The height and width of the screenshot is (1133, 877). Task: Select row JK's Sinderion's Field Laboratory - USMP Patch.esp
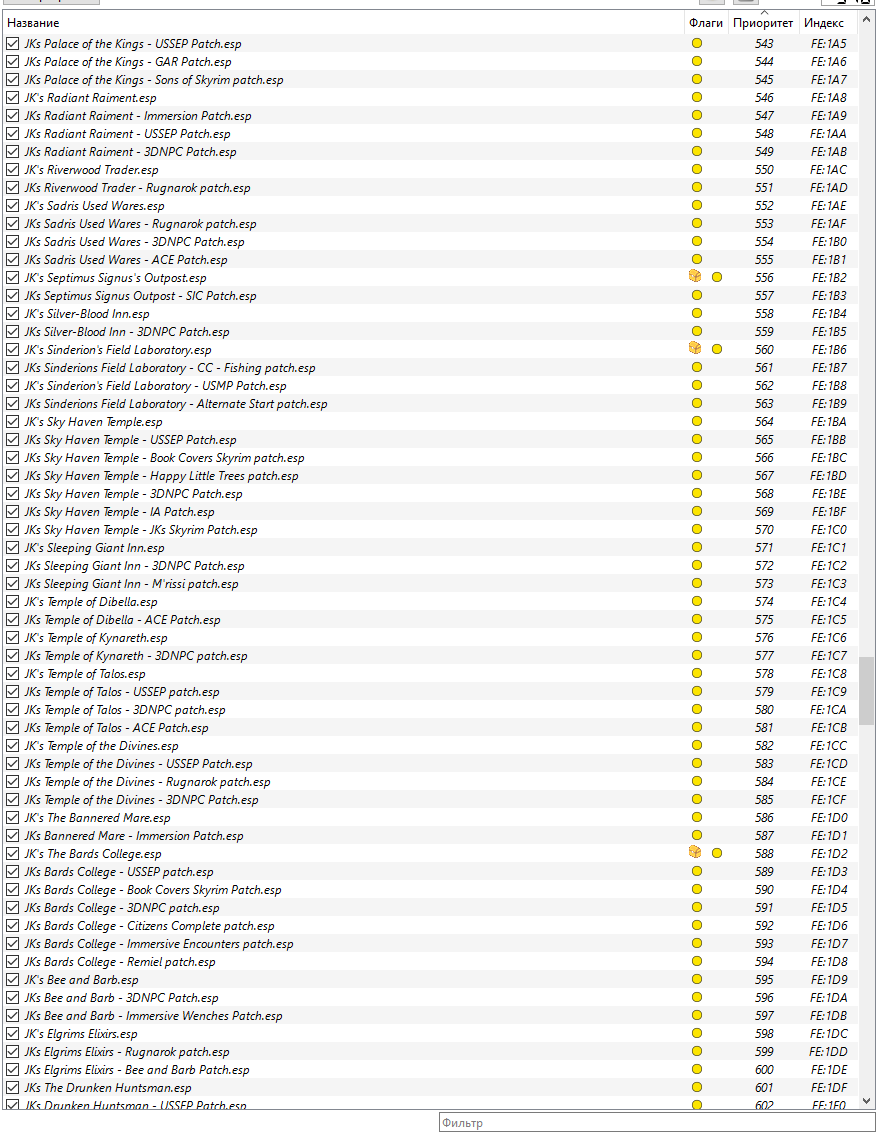[x=431, y=385]
